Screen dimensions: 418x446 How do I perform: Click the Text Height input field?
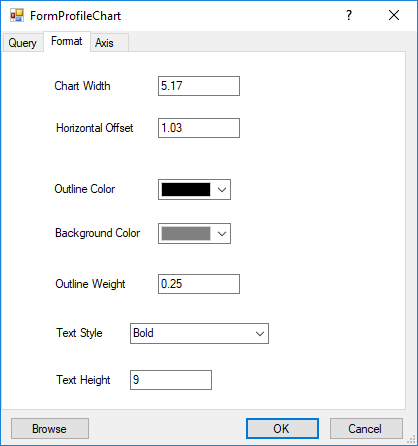point(171,380)
